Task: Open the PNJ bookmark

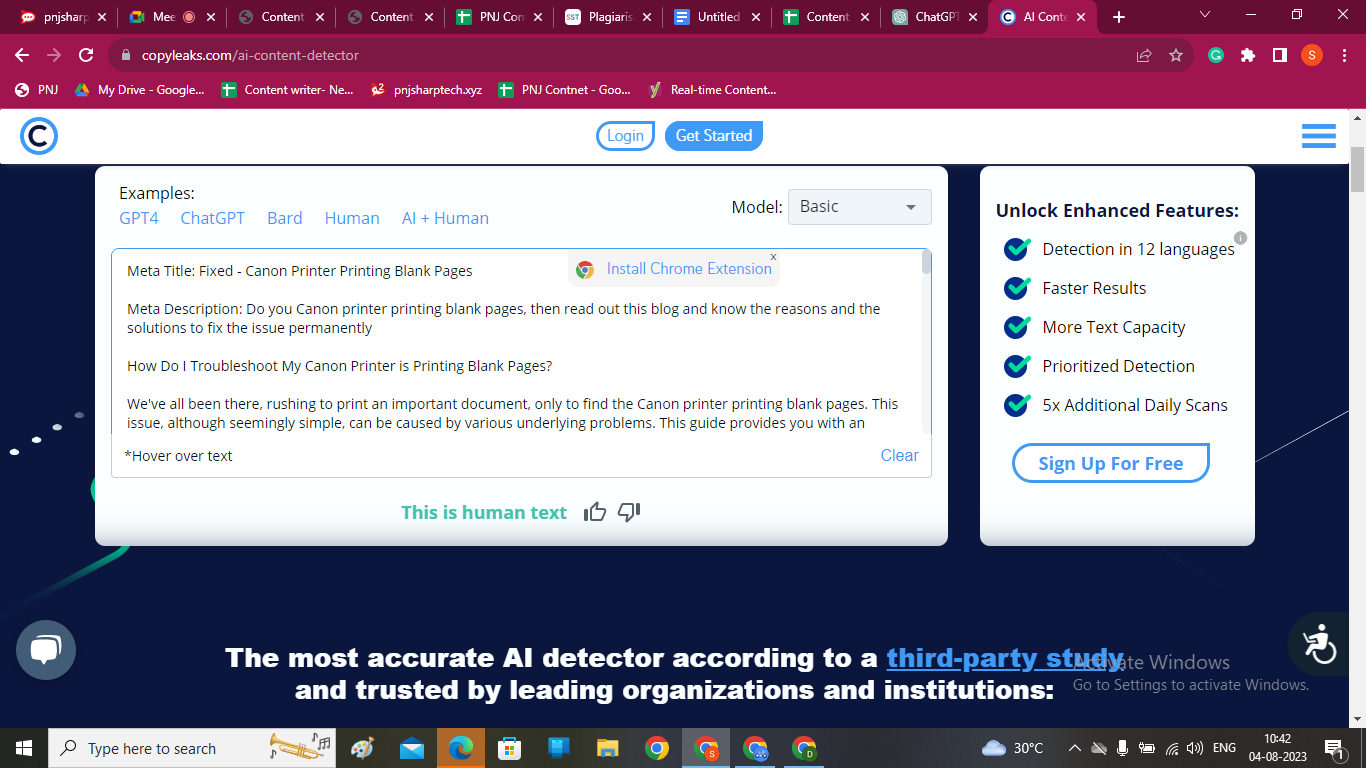Action: (x=37, y=90)
